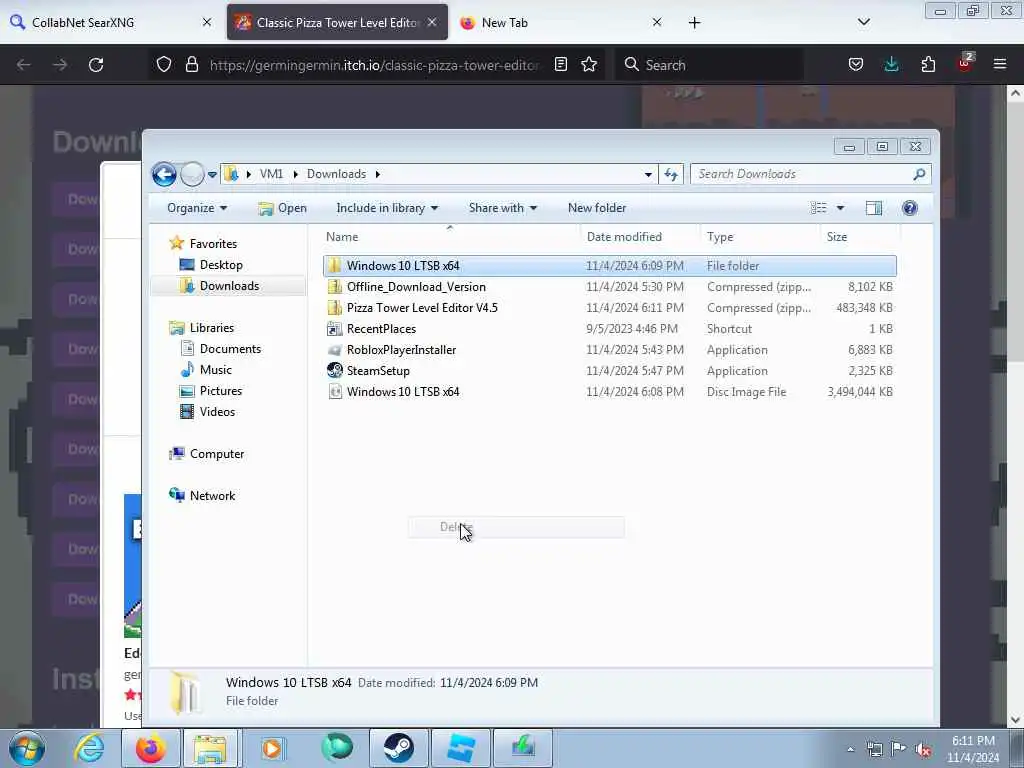
Task: Switch to the New Tab tab
Action: tap(562, 23)
